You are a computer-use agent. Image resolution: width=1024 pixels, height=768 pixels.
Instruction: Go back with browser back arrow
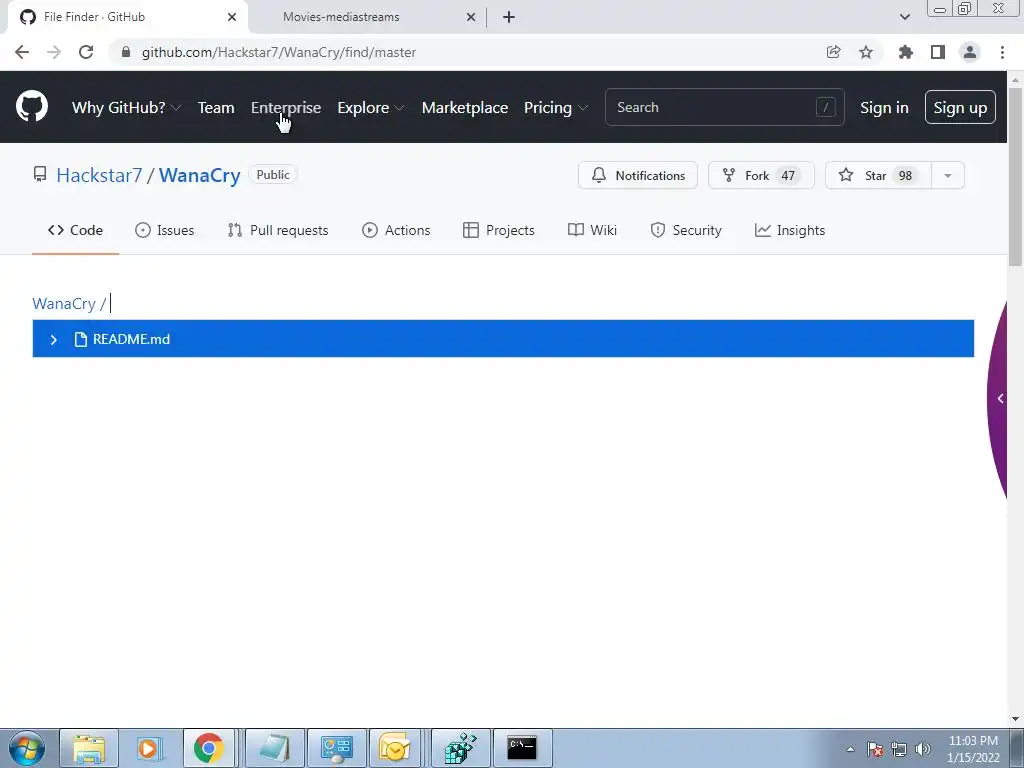[x=22, y=52]
